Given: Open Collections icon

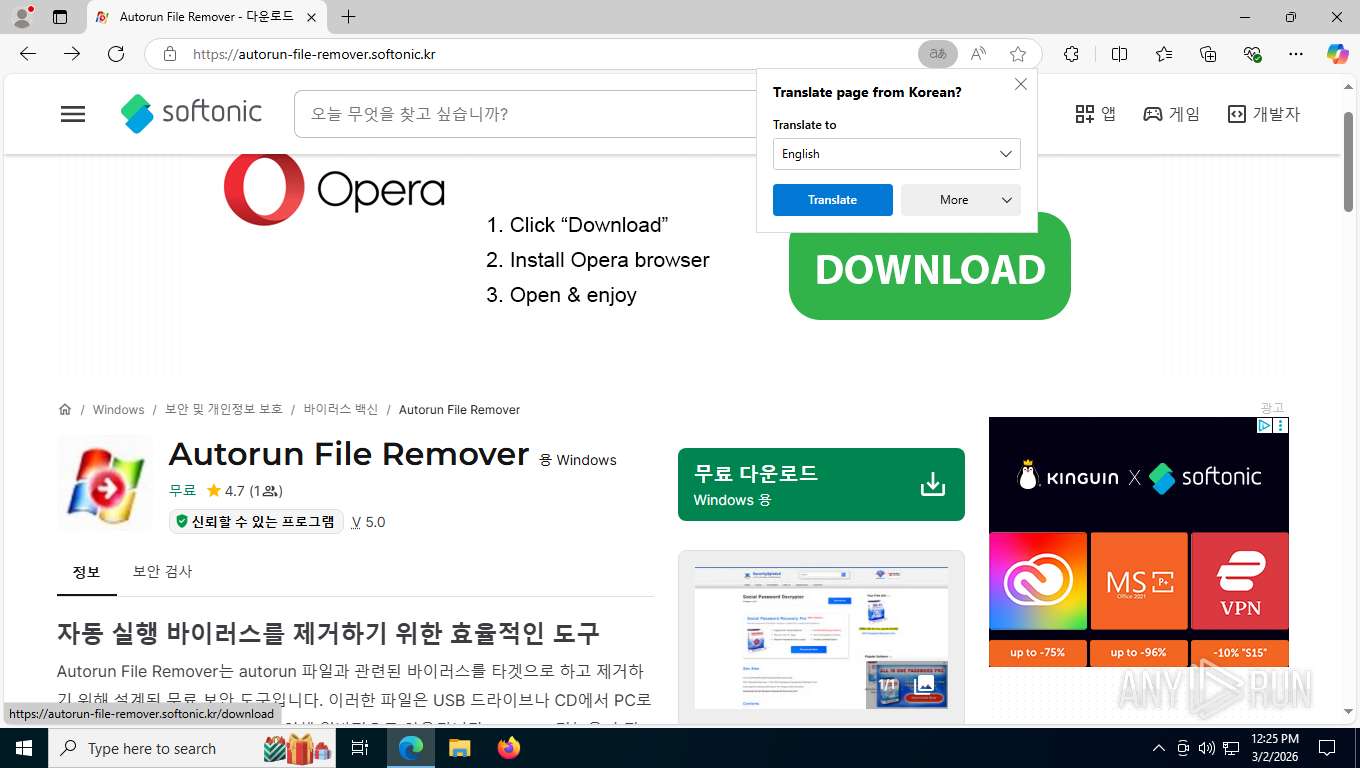Looking at the screenshot, I should [x=1208, y=54].
